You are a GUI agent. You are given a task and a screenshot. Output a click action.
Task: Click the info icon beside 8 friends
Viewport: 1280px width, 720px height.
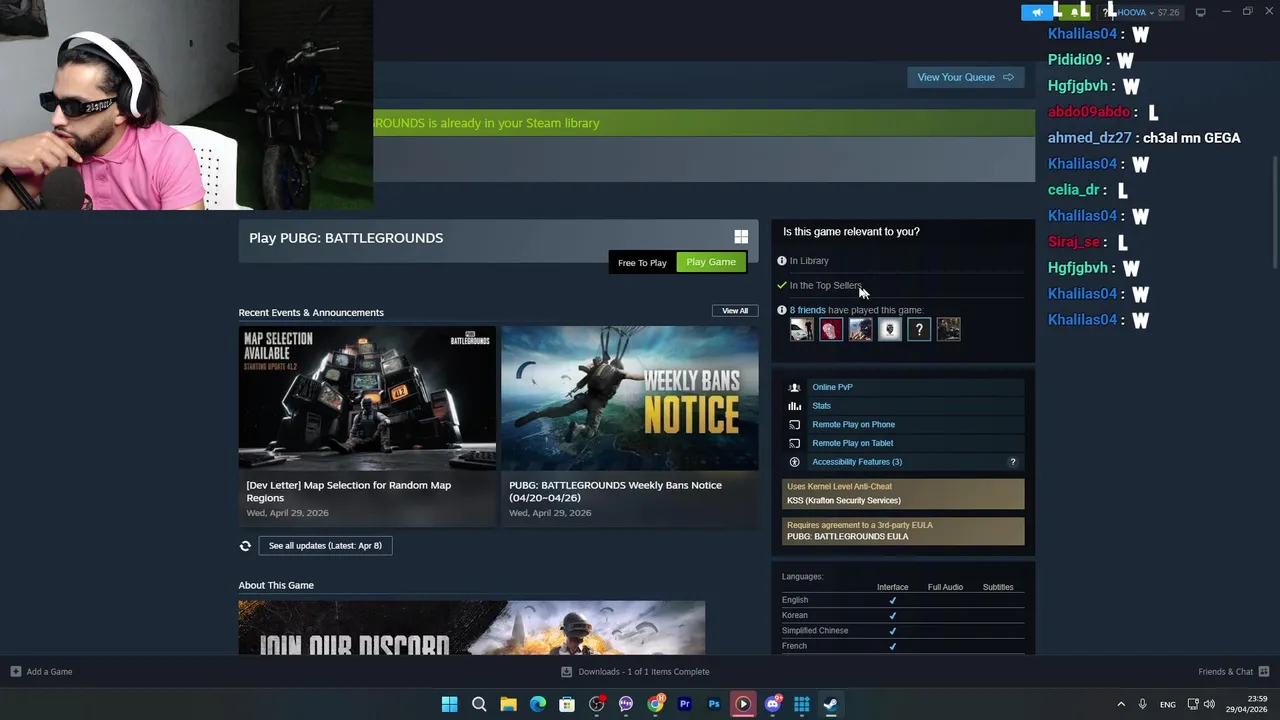[782, 310]
